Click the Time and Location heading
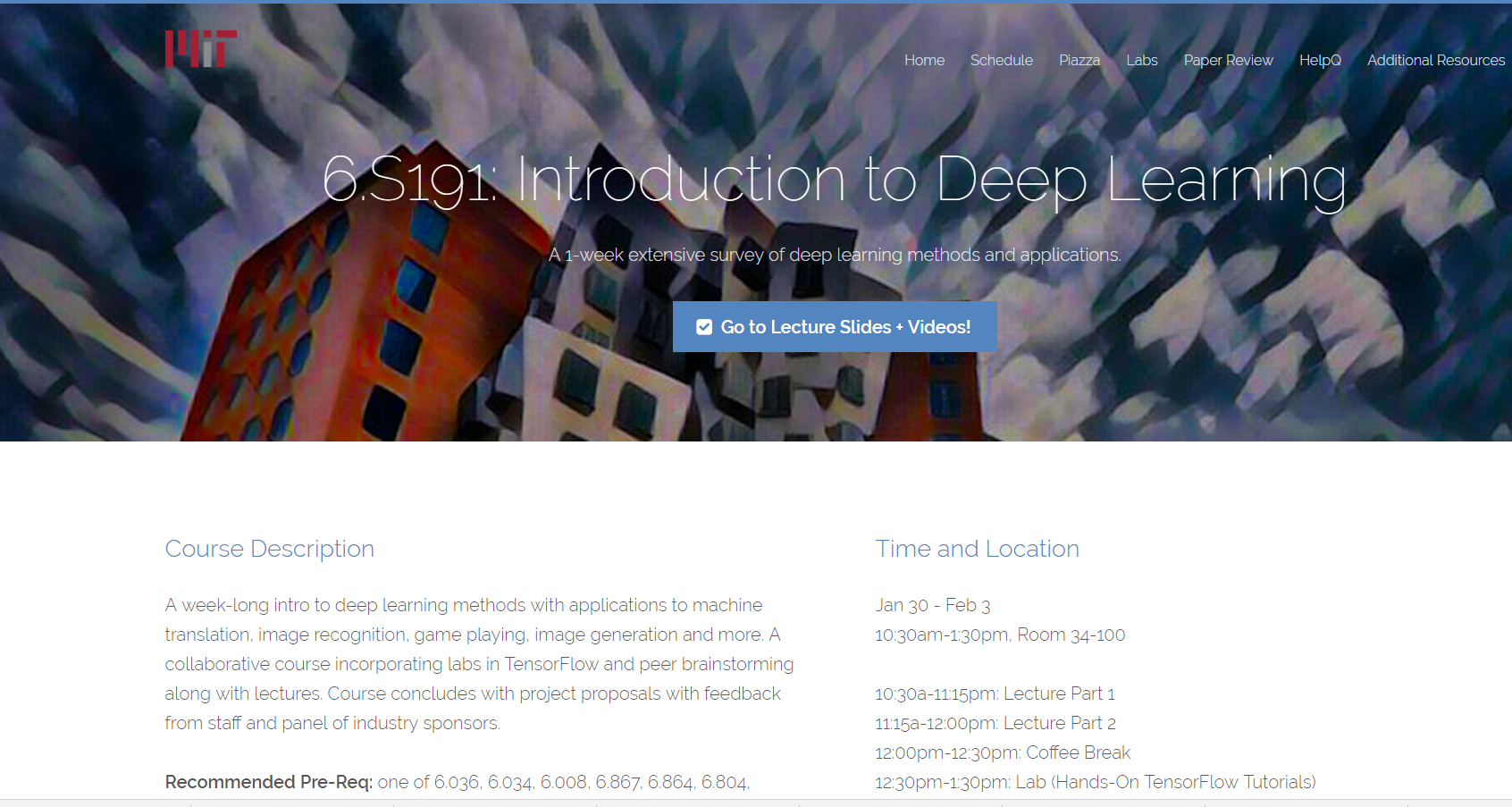Viewport: 1512px width, 807px height. click(x=978, y=549)
